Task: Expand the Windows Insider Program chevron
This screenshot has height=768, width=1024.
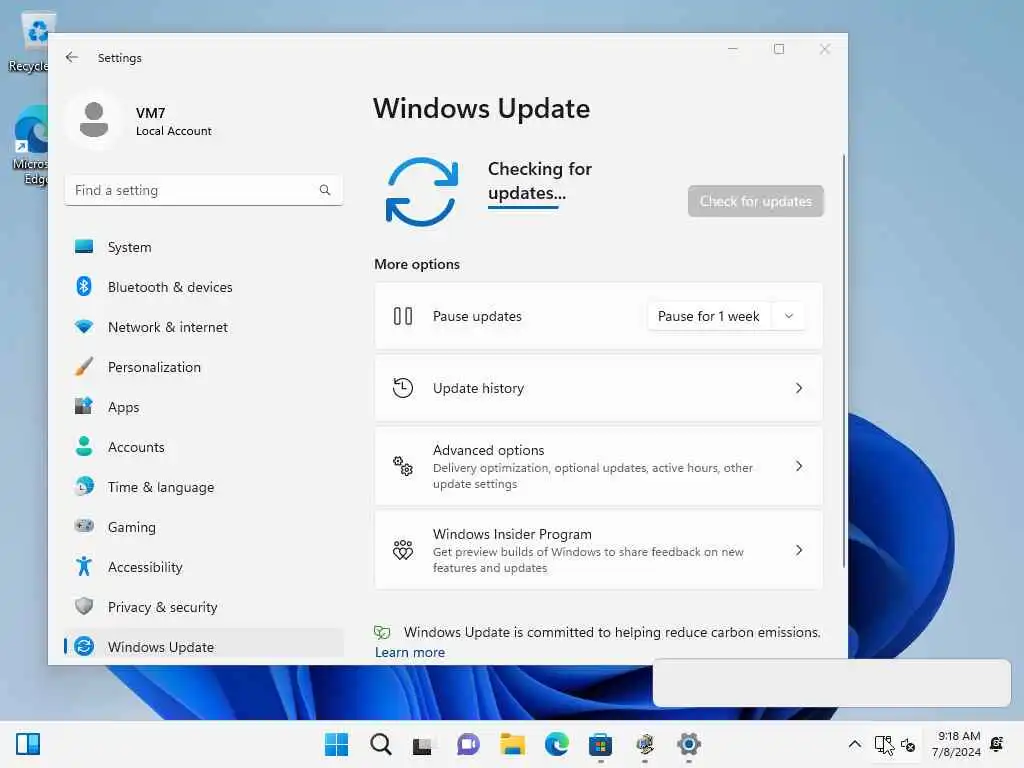Action: pyautogui.click(x=799, y=550)
